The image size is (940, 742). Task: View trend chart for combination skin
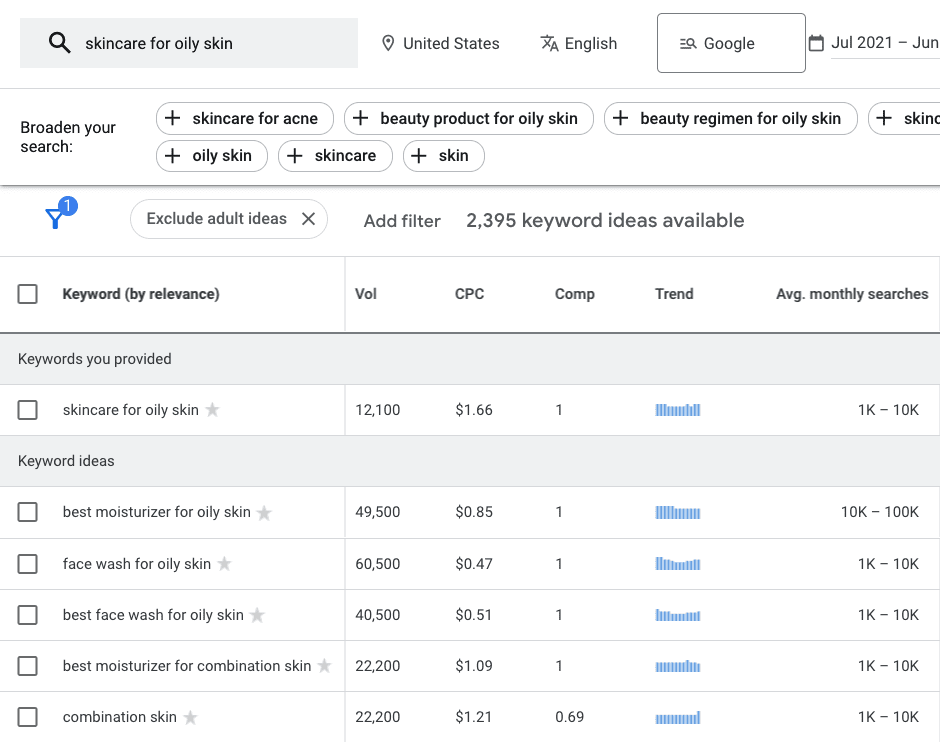677,717
